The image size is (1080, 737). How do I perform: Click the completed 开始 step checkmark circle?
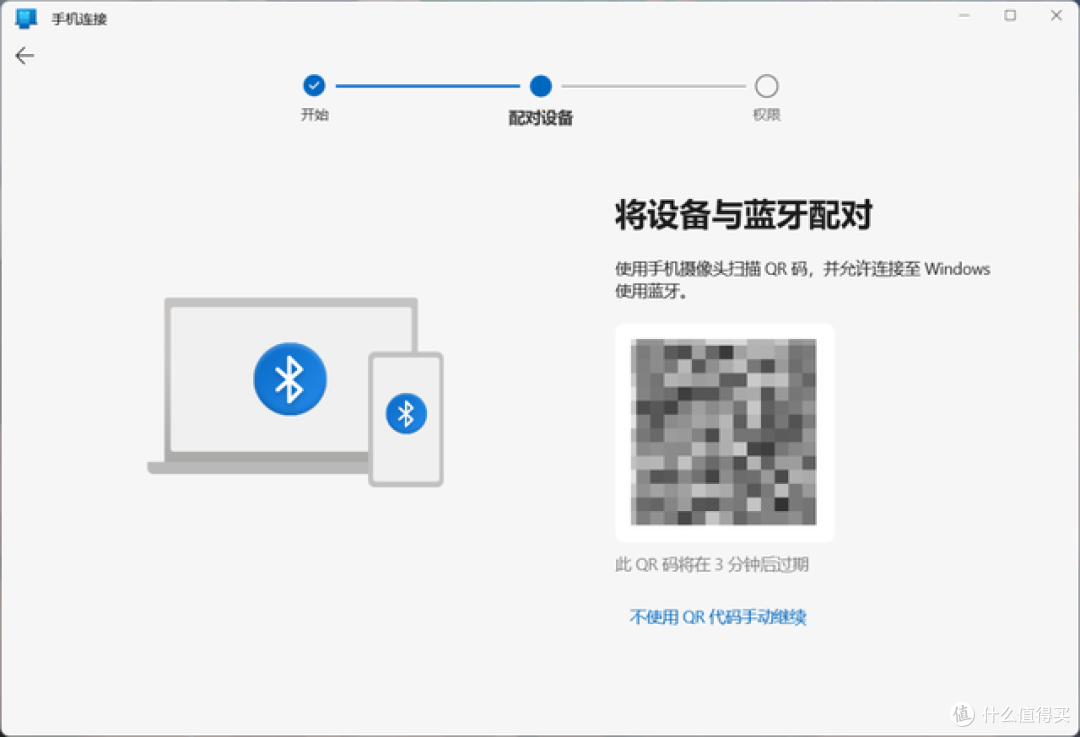pyautogui.click(x=314, y=85)
